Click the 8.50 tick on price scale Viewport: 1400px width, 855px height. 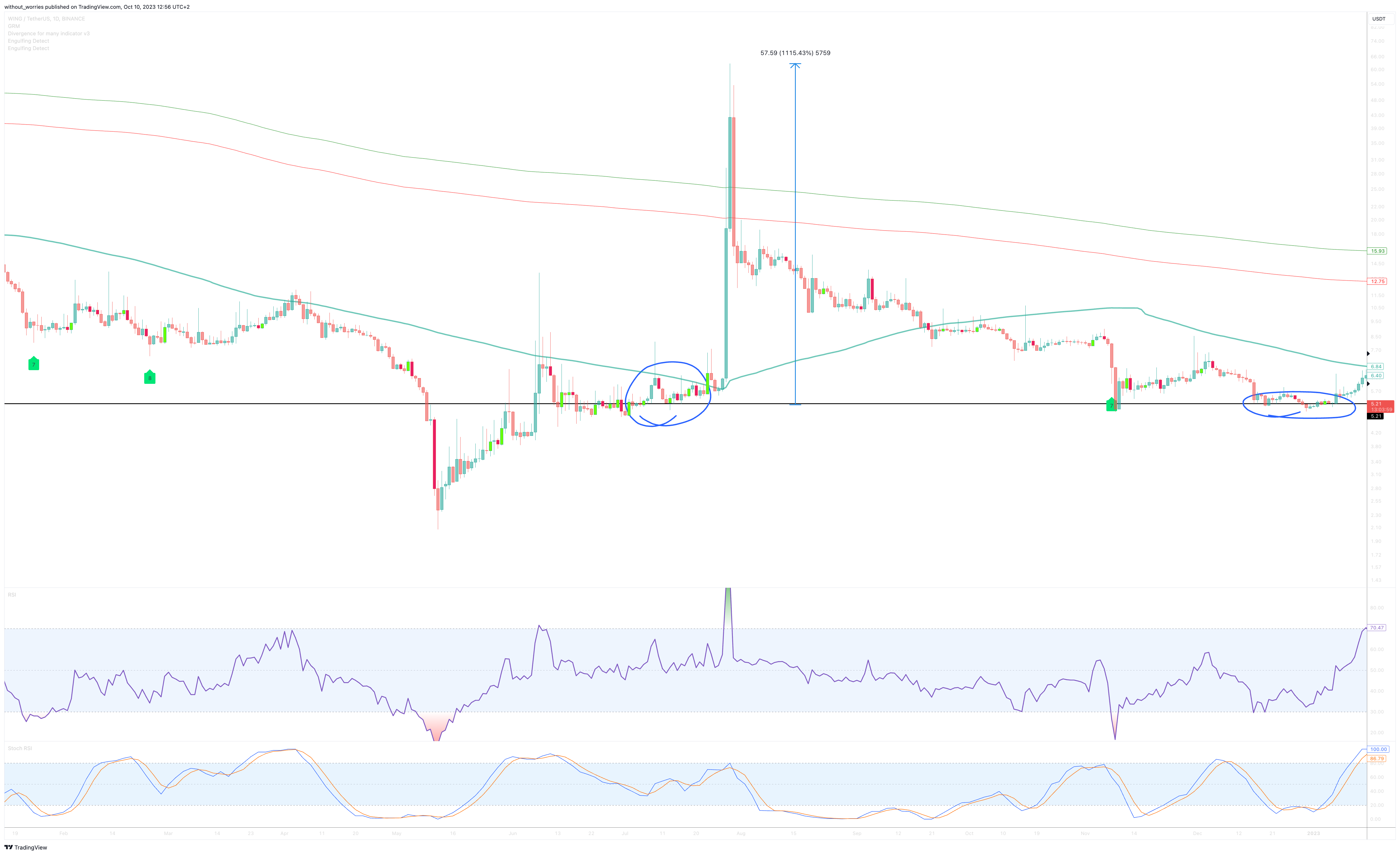click(x=1376, y=336)
